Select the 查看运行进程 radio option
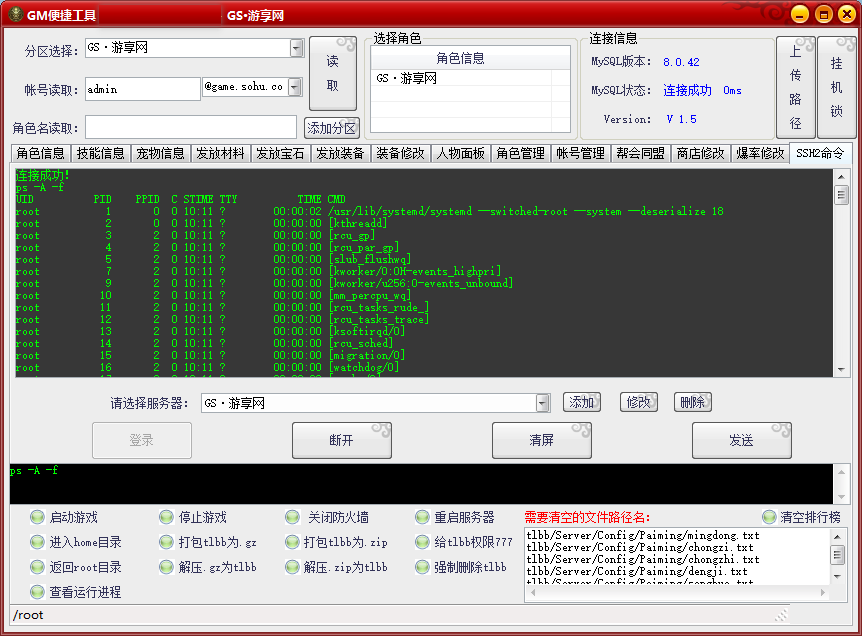The width and height of the screenshot is (862, 636). tap(38, 592)
